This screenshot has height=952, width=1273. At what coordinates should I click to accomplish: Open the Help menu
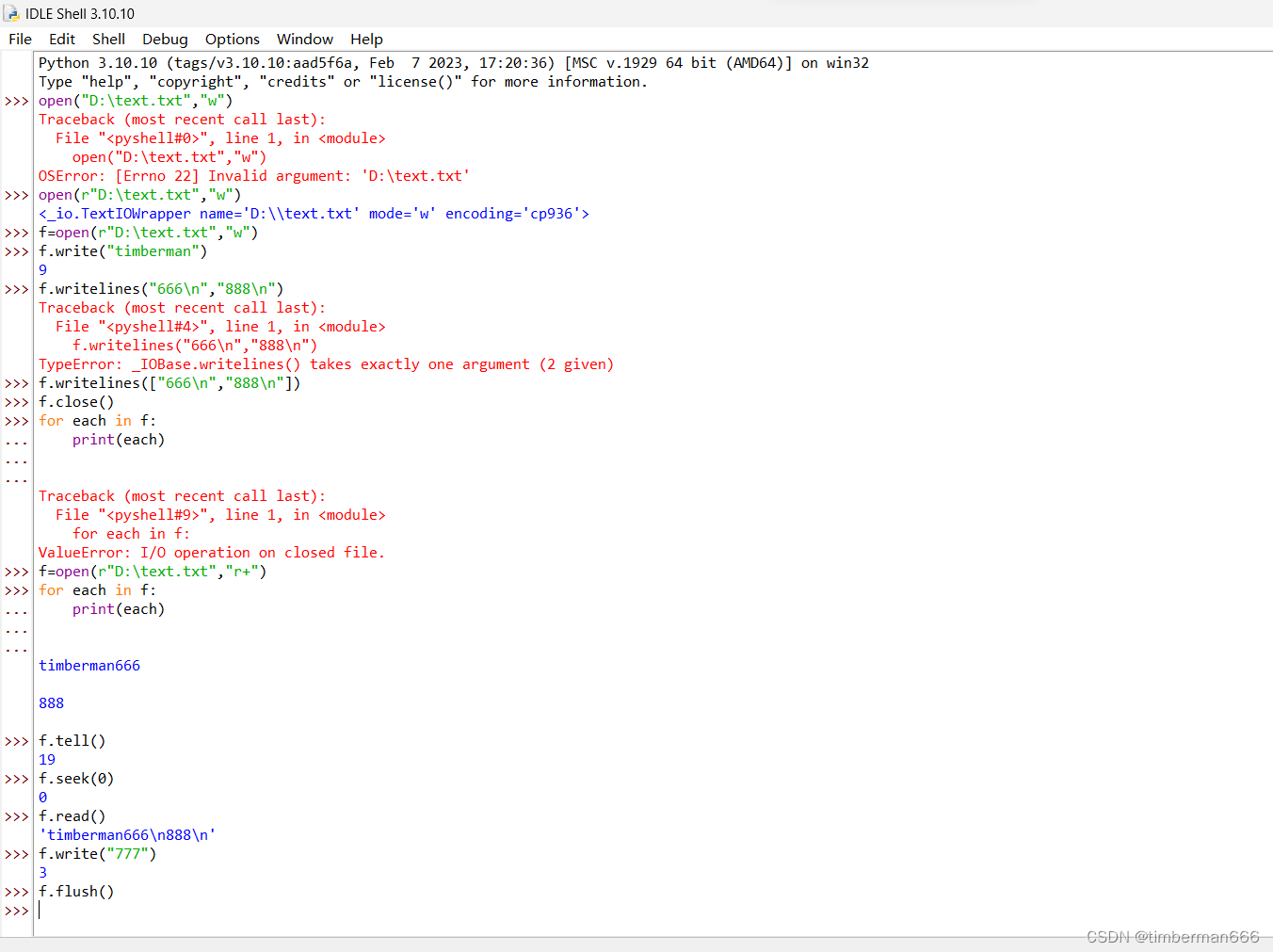[x=366, y=39]
